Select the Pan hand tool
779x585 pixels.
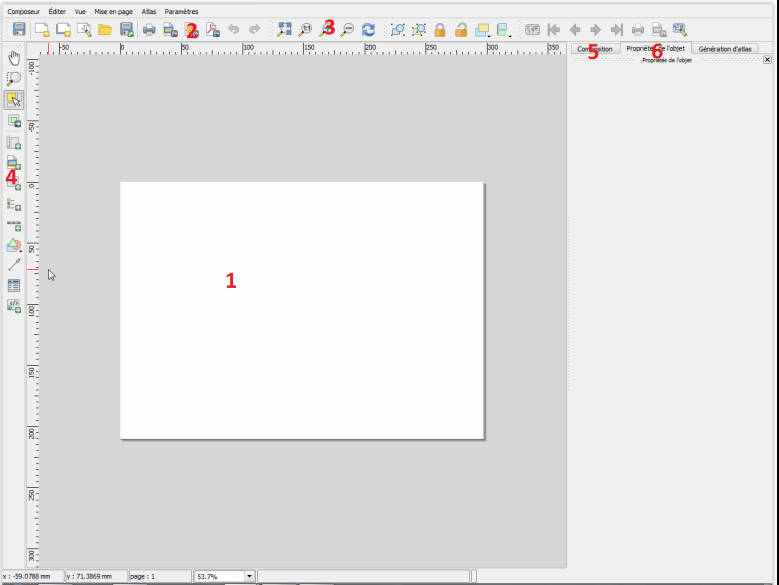tap(14, 58)
